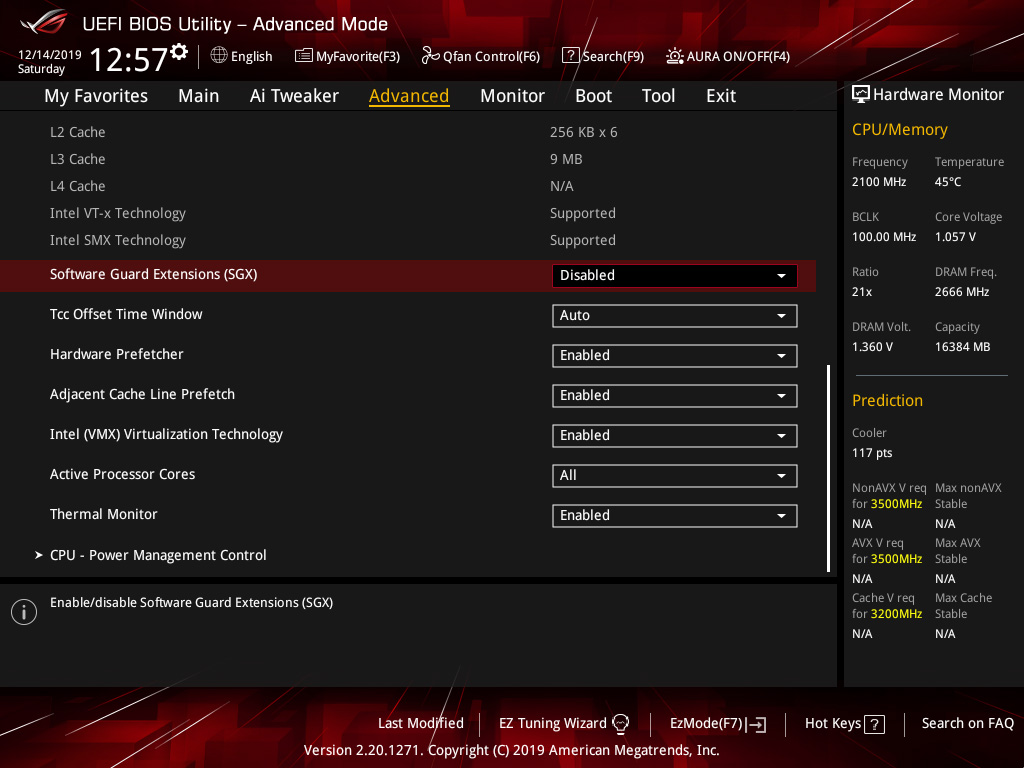Viewport: 1024px width, 768px height.
Task: Click the MyFavorite list icon
Action: pyautogui.click(x=304, y=56)
